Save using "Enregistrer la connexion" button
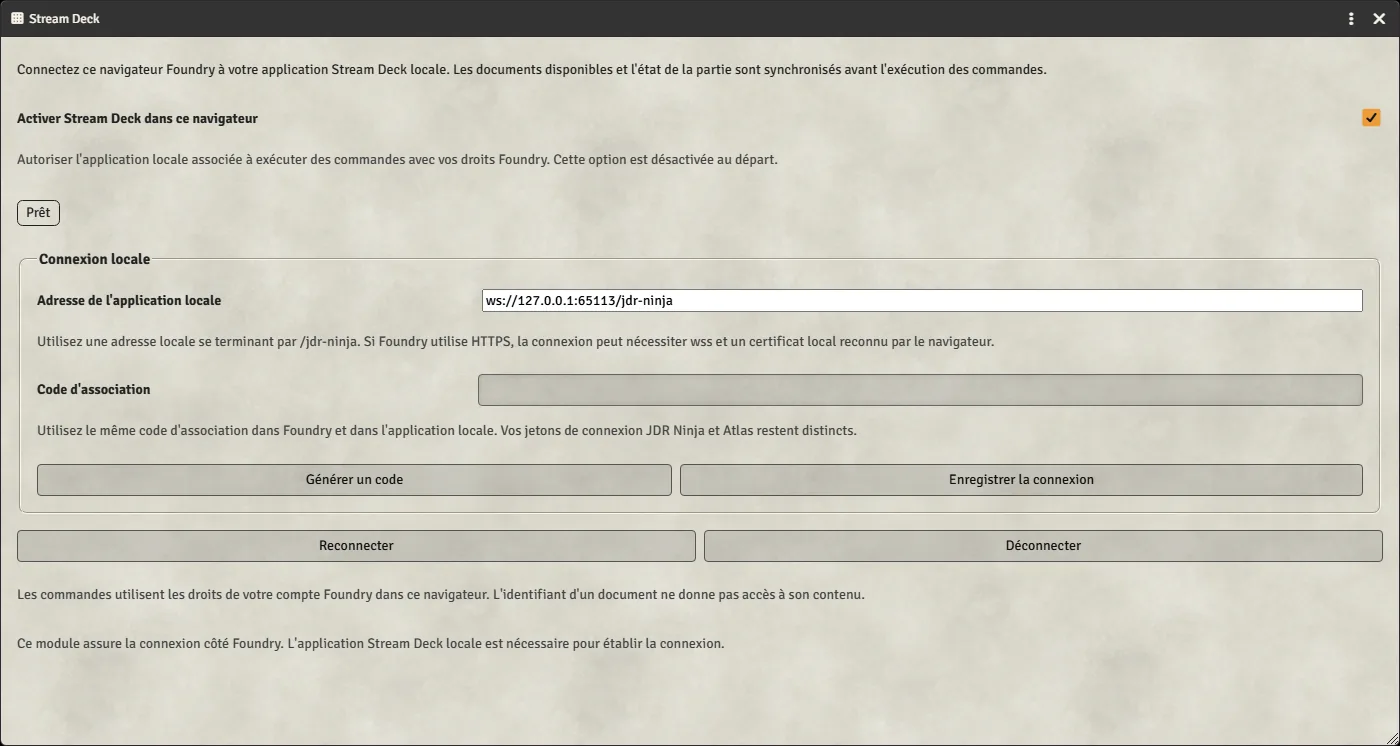 click(1021, 480)
